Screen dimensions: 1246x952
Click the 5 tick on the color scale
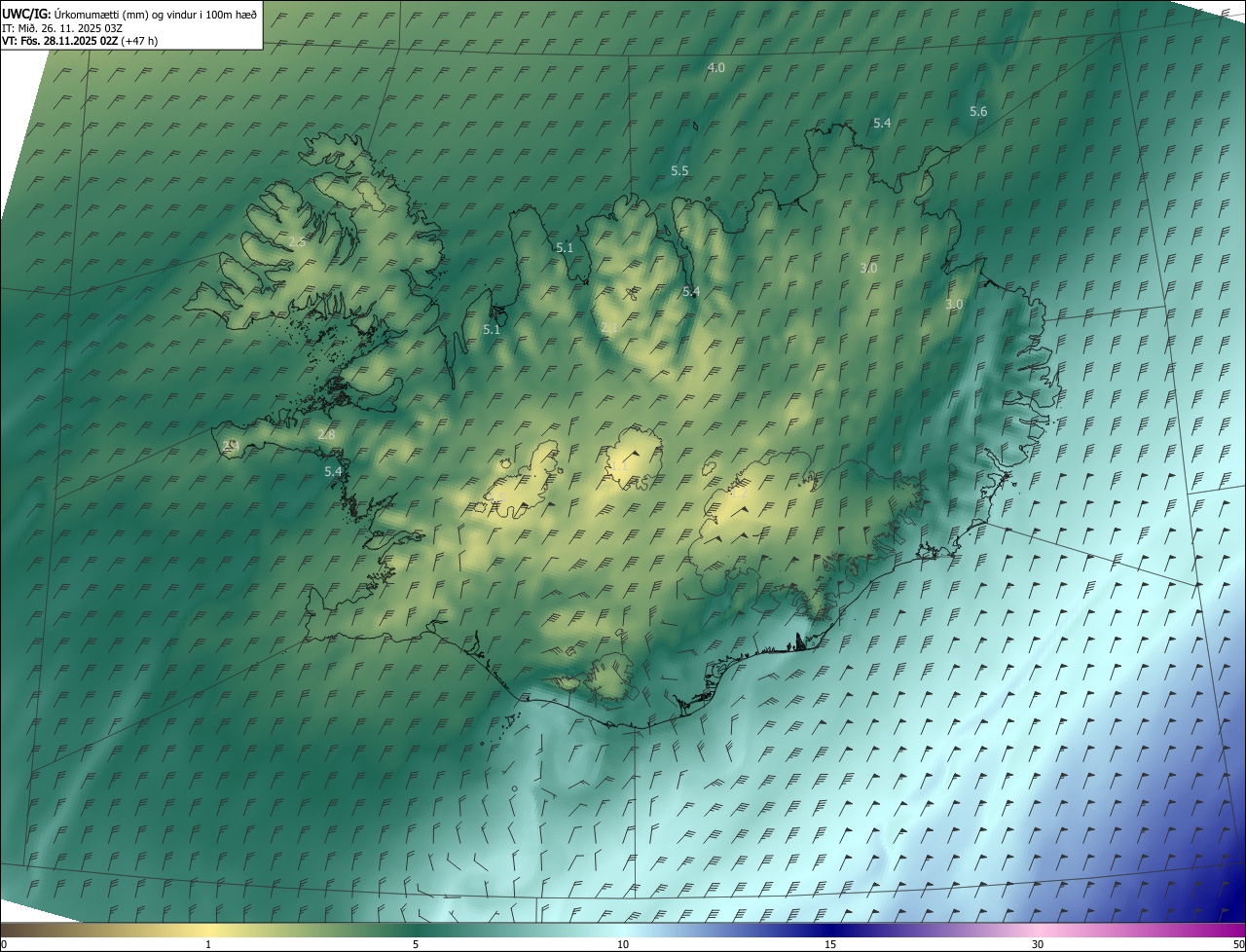(x=416, y=945)
